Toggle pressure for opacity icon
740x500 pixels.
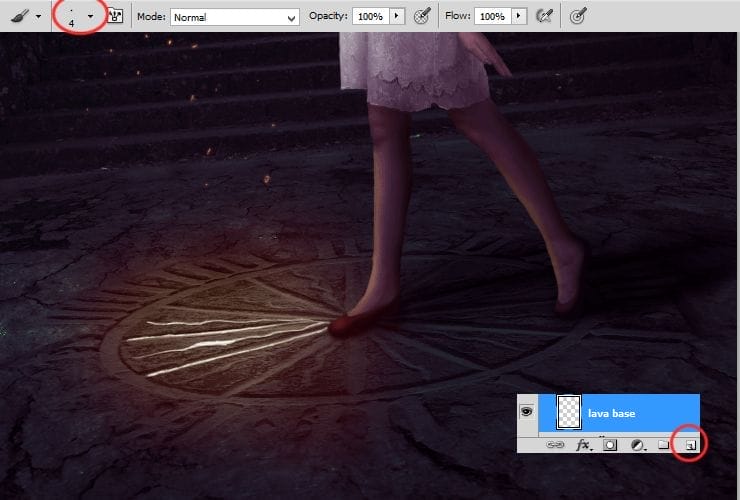(422, 17)
